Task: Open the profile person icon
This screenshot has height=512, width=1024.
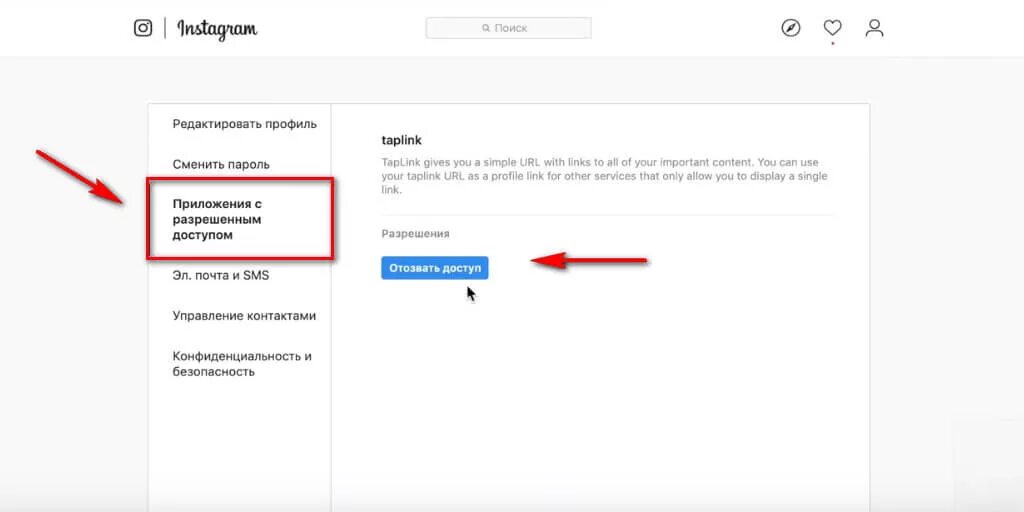Action: pyautogui.click(x=874, y=28)
